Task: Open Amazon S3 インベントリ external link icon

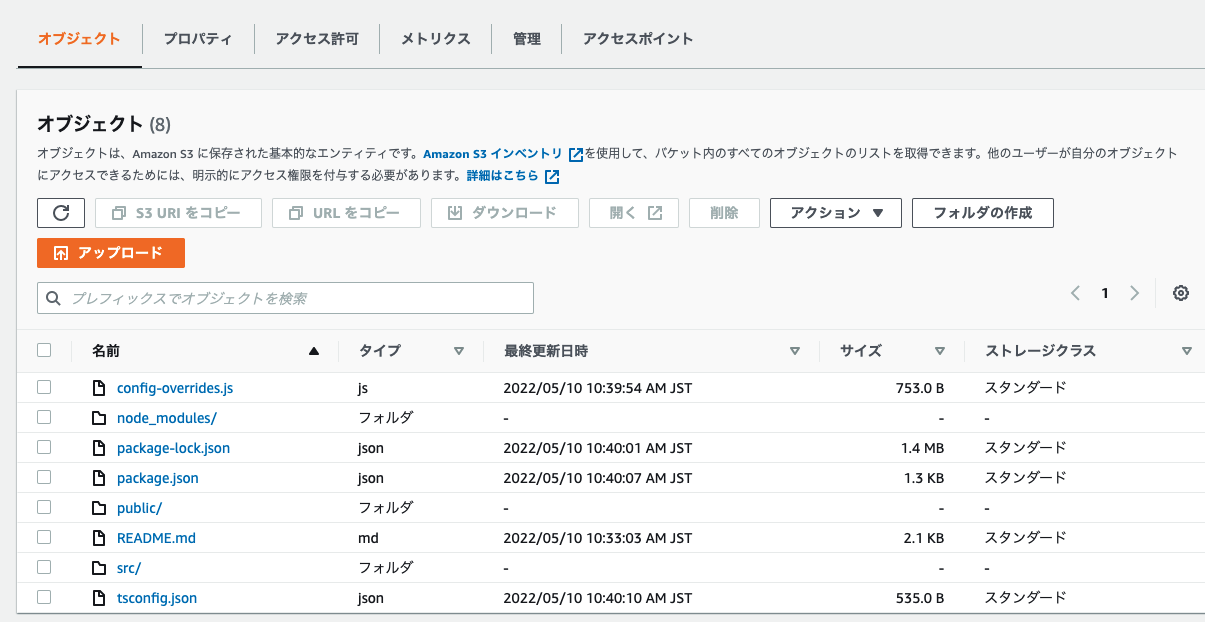Action: pos(576,154)
